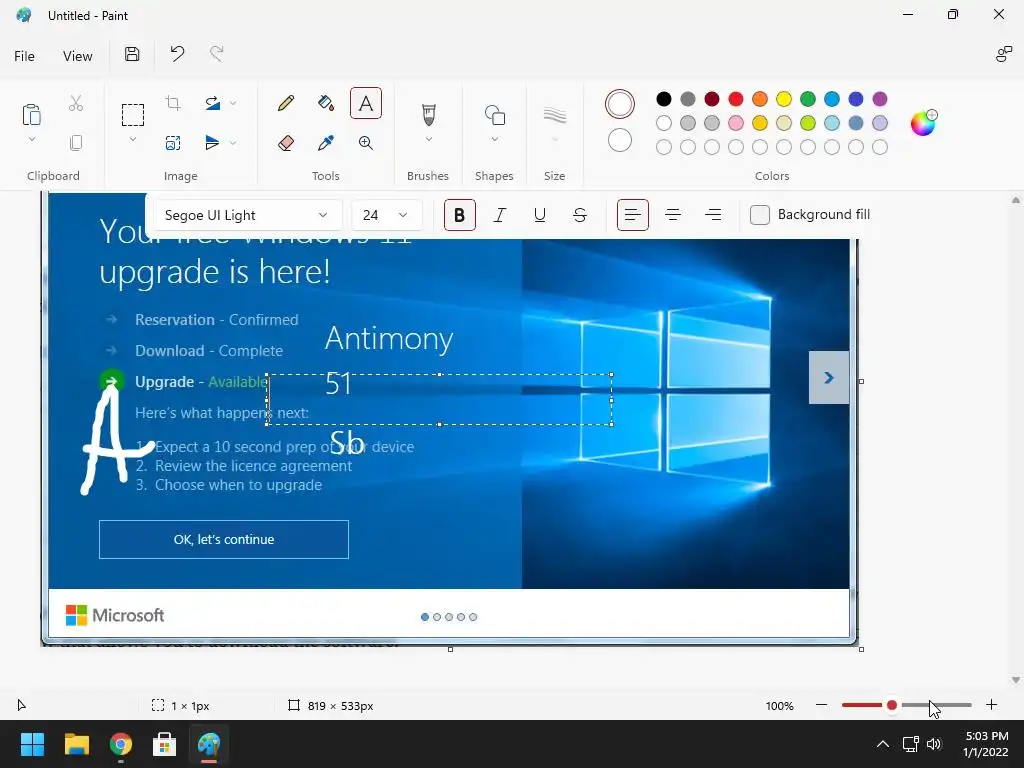
Task: Expand the Brushes dropdown arrow
Action: click(x=428, y=139)
